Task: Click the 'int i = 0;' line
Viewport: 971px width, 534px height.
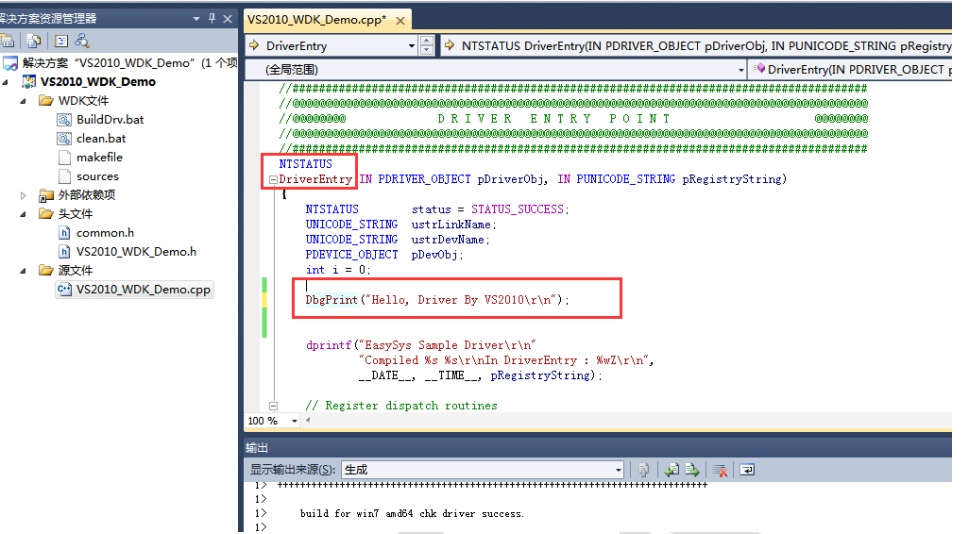Action: point(338,270)
